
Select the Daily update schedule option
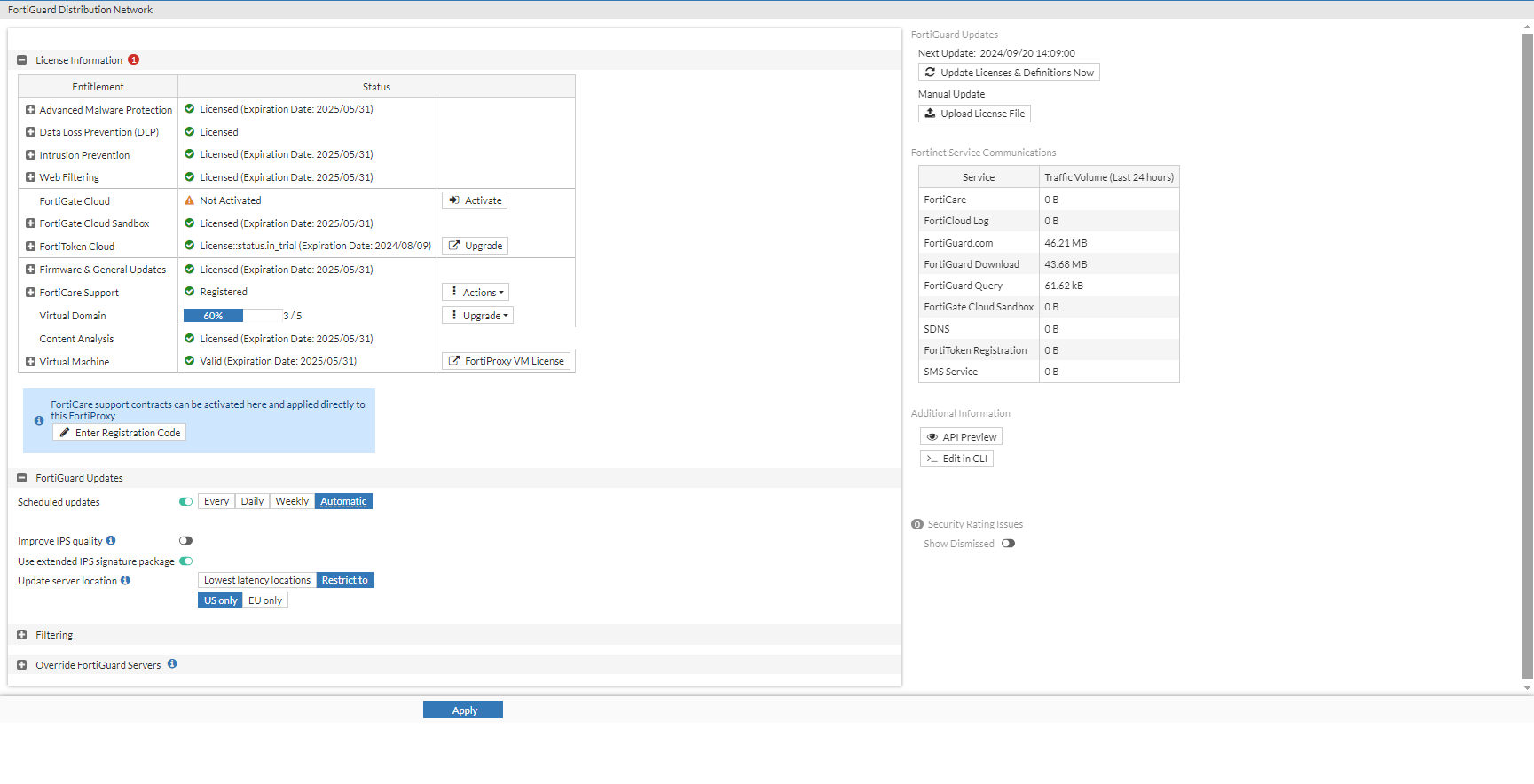[253, 502]
